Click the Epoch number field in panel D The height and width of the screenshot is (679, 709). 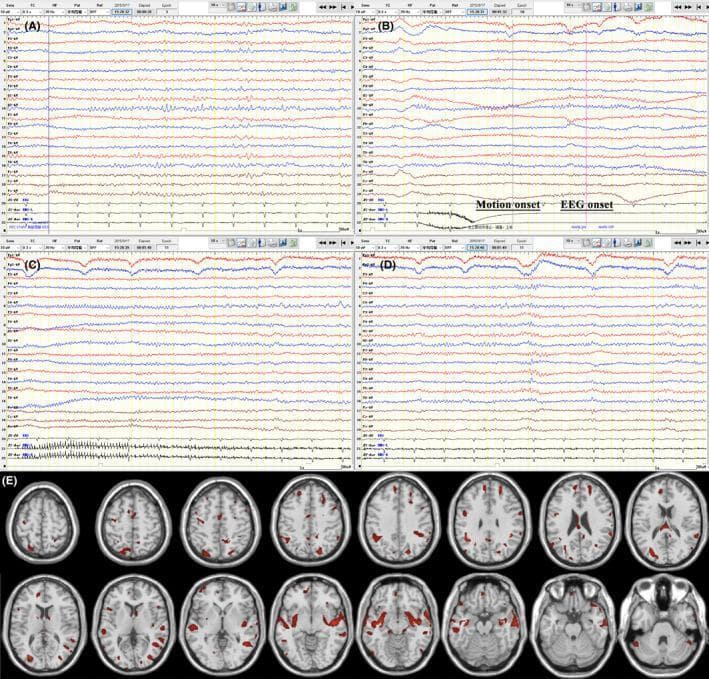click(522, 248)
